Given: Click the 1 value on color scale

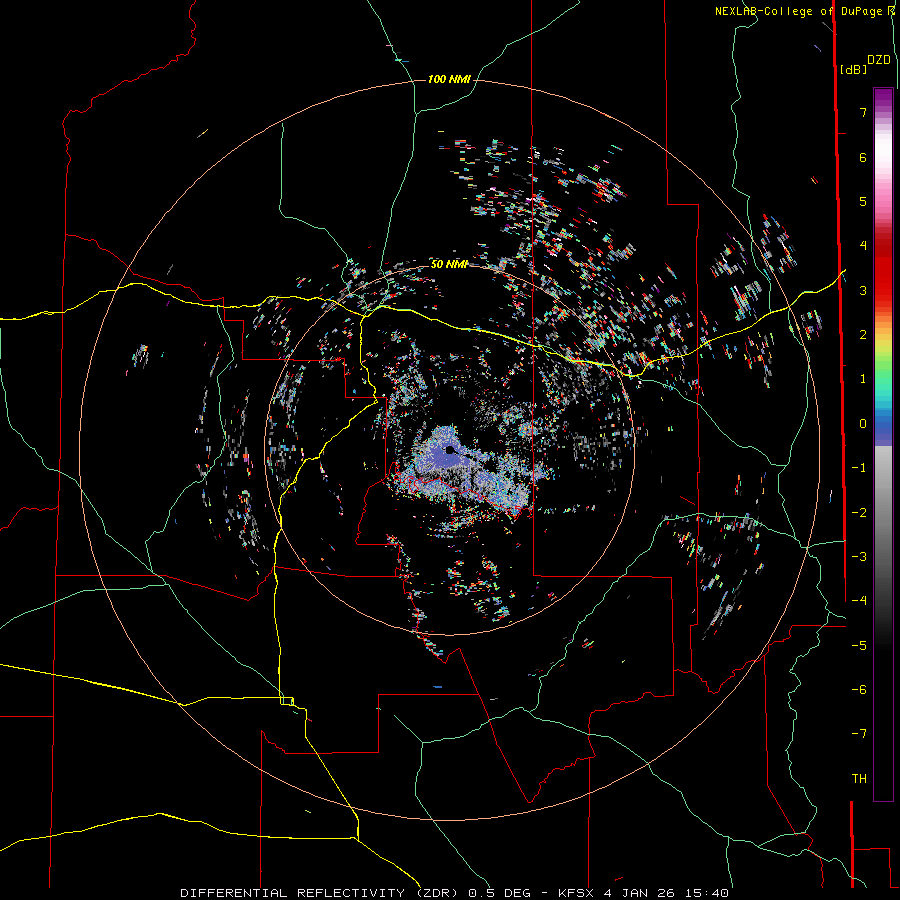Looking at the screenshot, I should (x=863, y=379).
